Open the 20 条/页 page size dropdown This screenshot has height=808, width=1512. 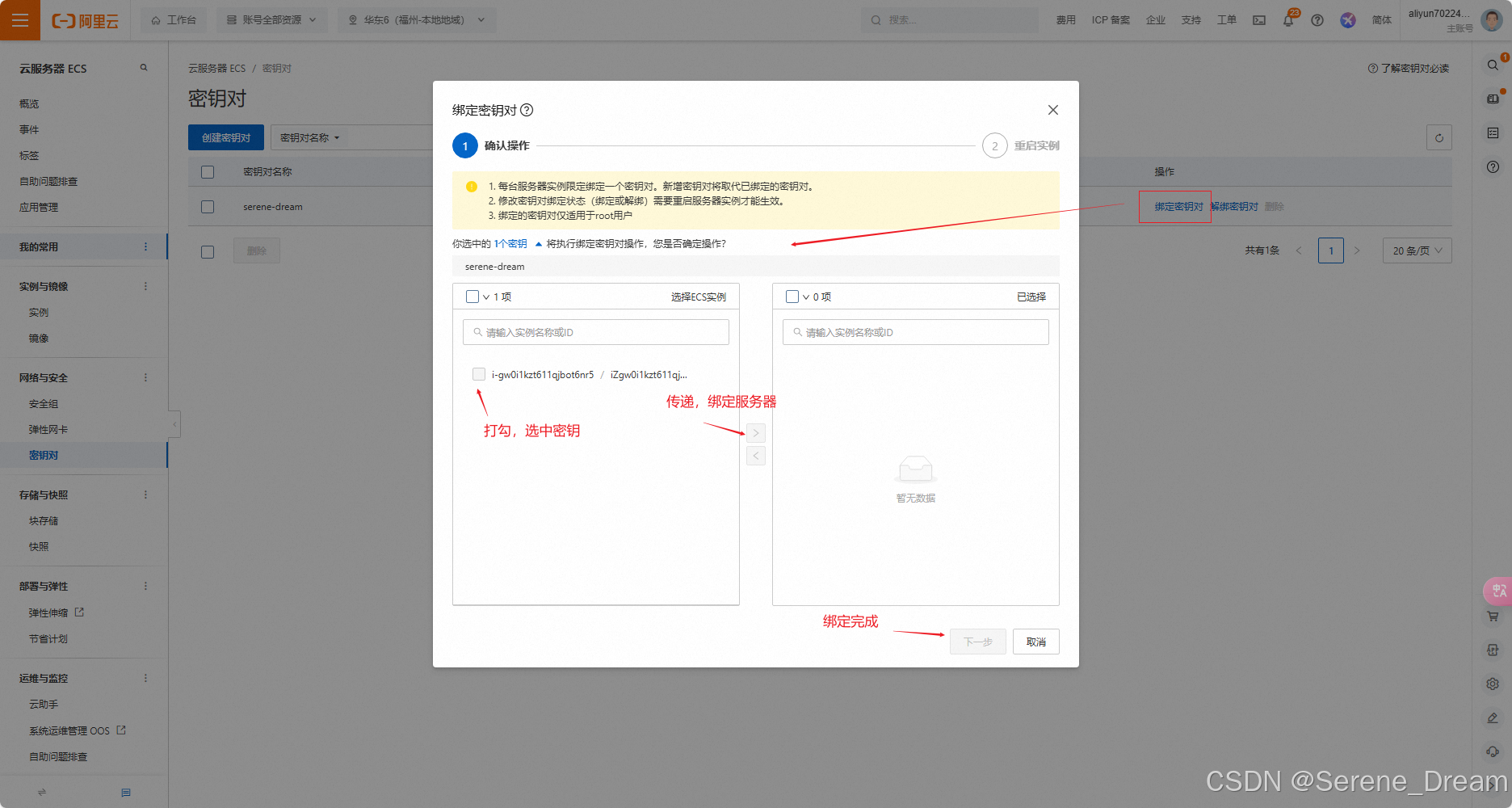click(1417, 250)
